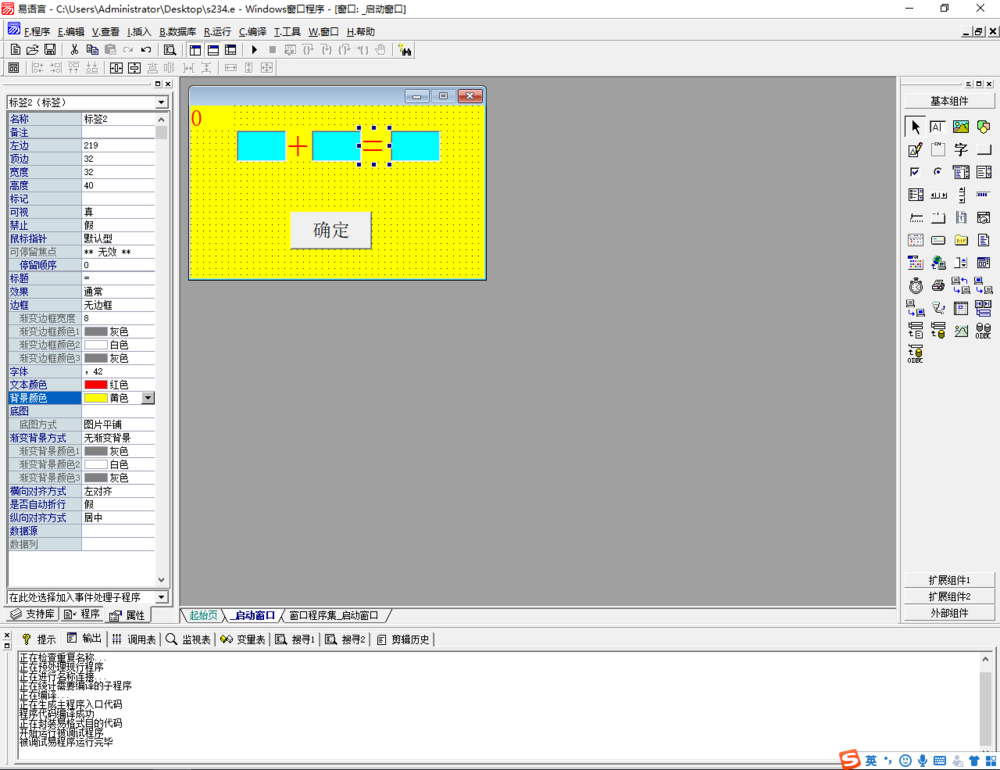This screenshot has height=770, width=1000.
Task: Click the Open file toolbar icon
Action: (x=33, y=50)
